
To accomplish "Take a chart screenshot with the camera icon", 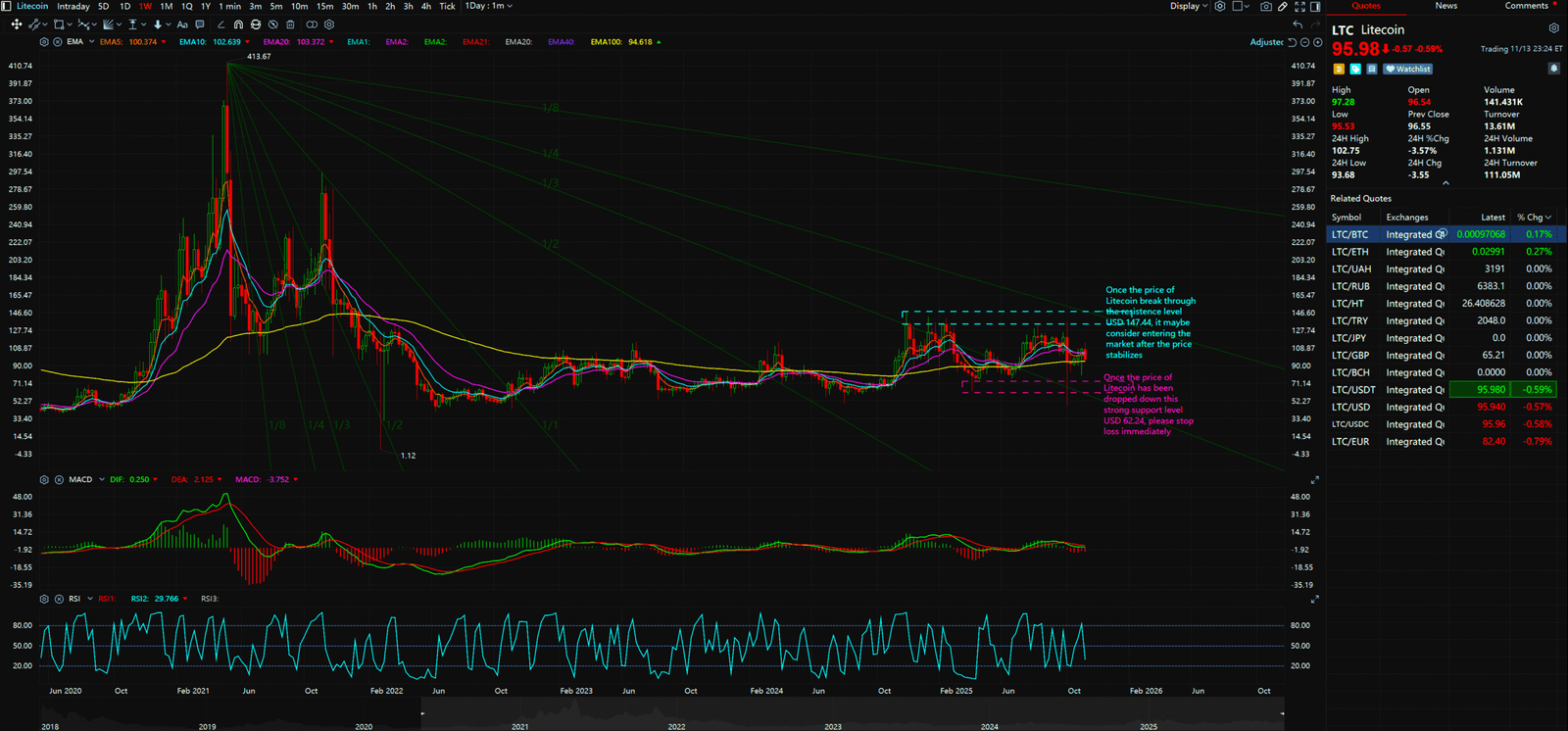I will (x=1265, y=6).
